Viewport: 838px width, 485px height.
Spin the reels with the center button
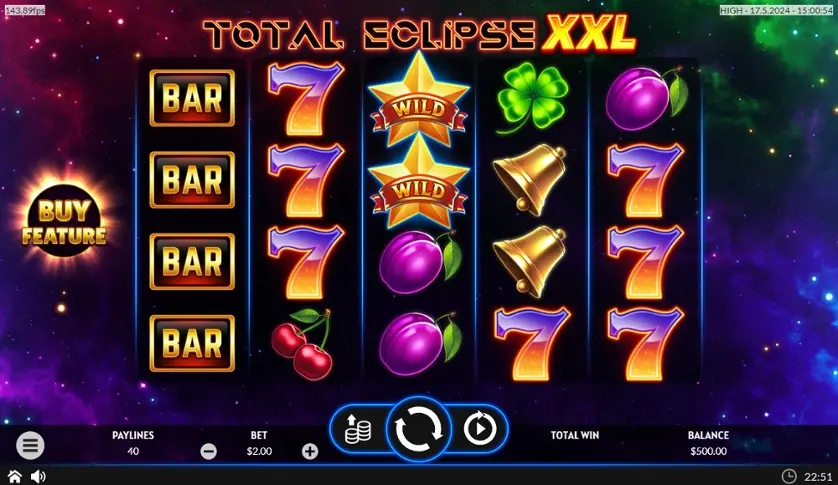coord(418,429)
